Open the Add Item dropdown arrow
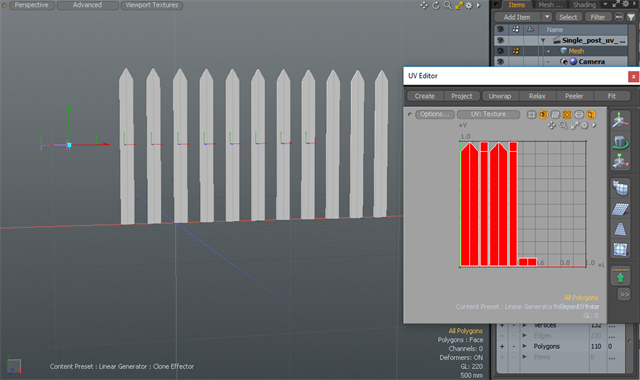The width and height of the screenshot is (640, 380). pyautogui.click(x=547, y=17)
